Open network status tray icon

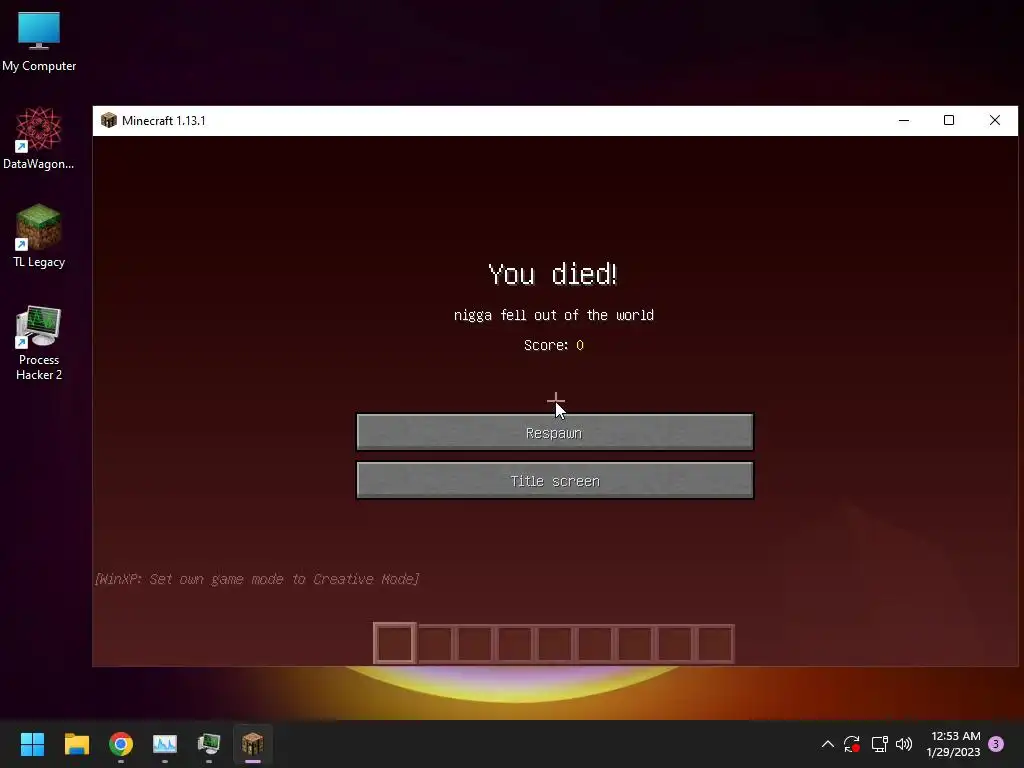click(879, 744)
